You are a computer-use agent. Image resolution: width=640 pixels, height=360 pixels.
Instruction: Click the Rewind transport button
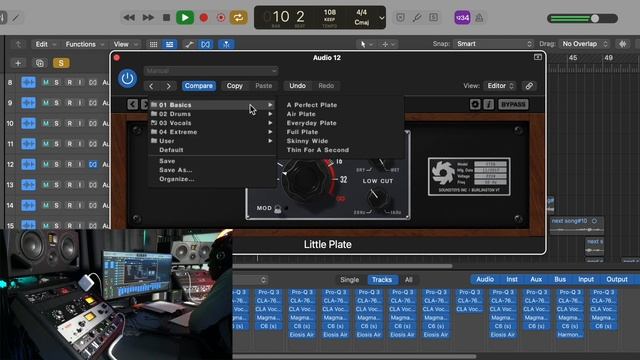pos(129,18)
